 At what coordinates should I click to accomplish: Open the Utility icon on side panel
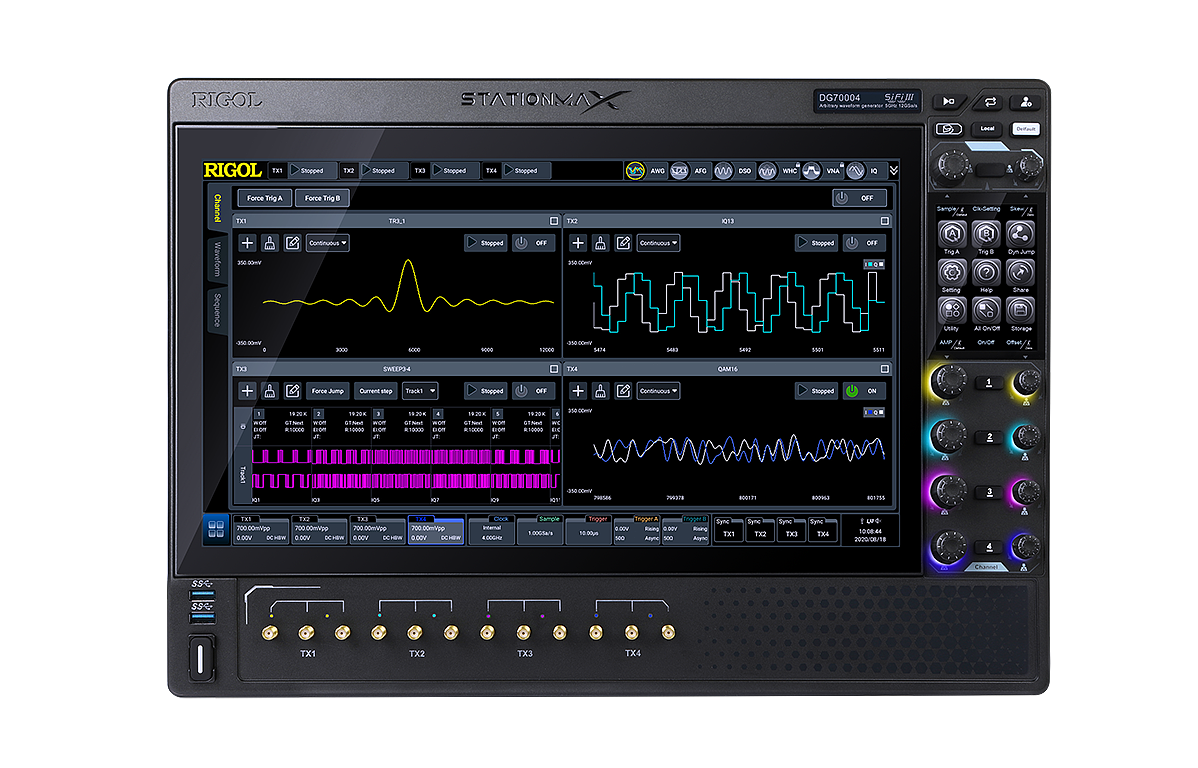(951, 310)
